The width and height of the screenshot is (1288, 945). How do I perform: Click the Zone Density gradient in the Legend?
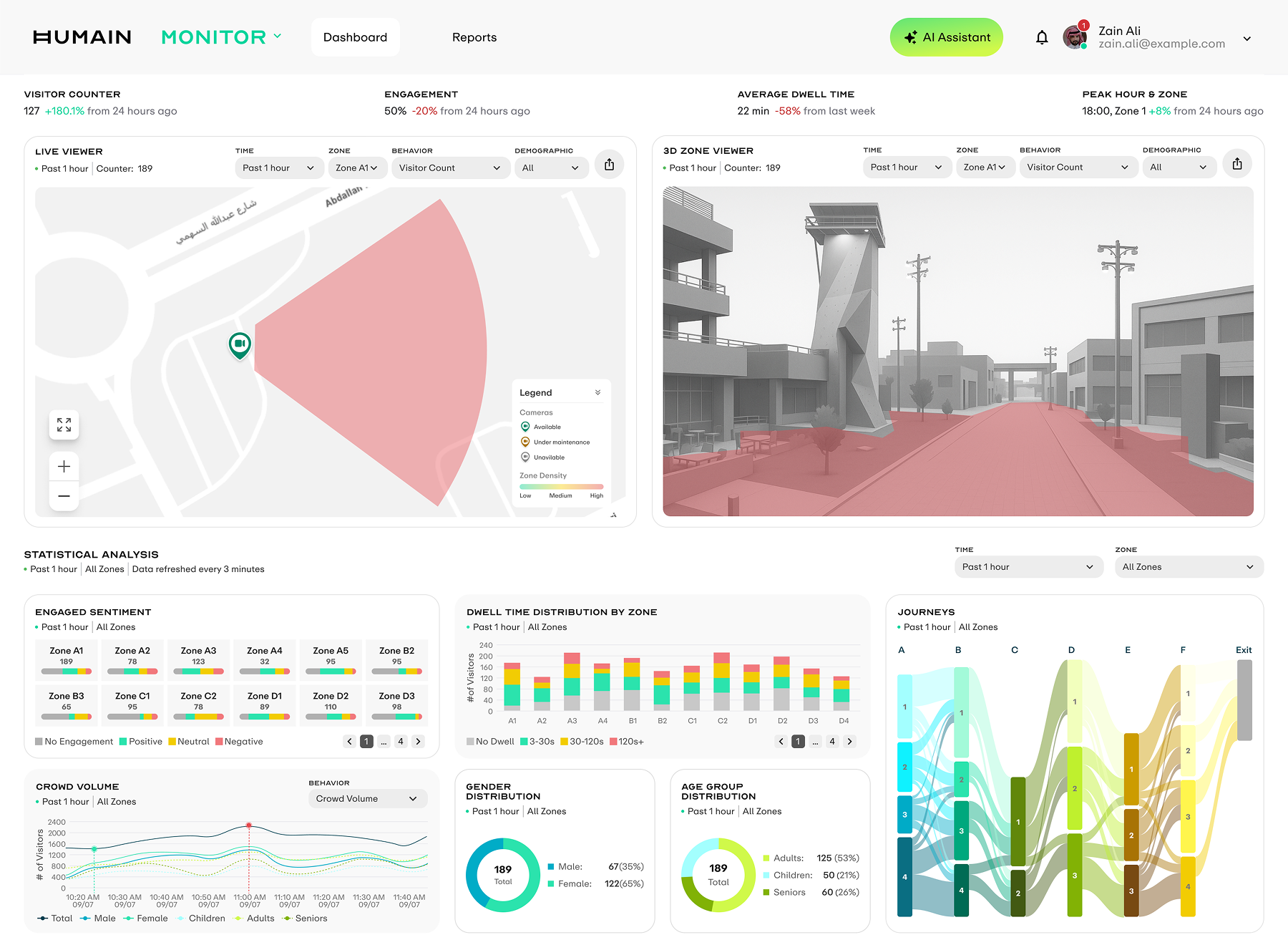tap(561, 486)
